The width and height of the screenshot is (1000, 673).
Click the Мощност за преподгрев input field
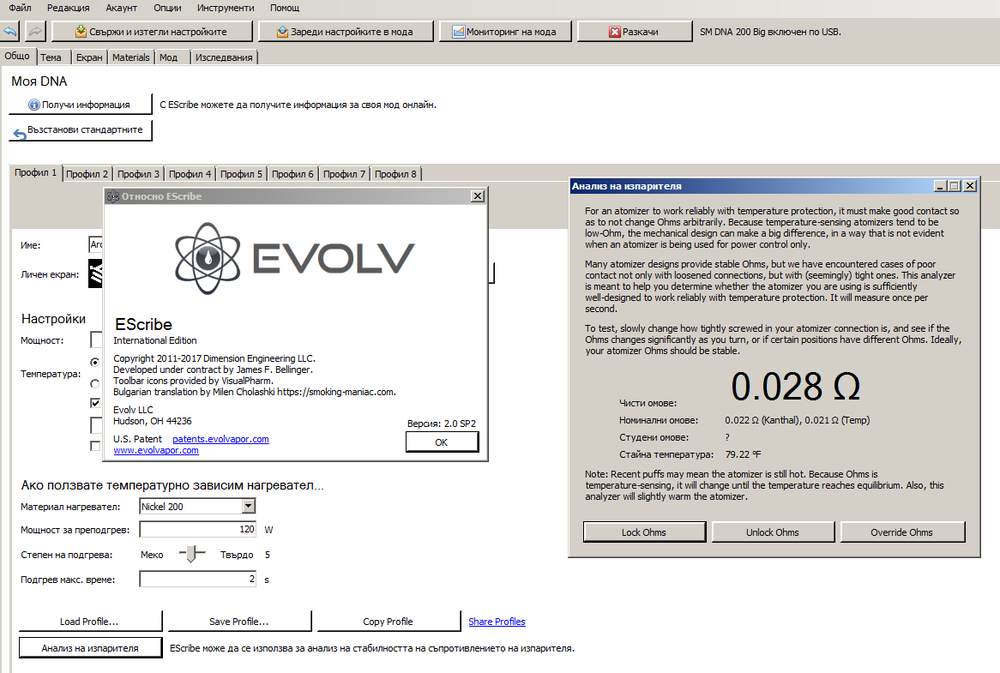click(198, 529)
